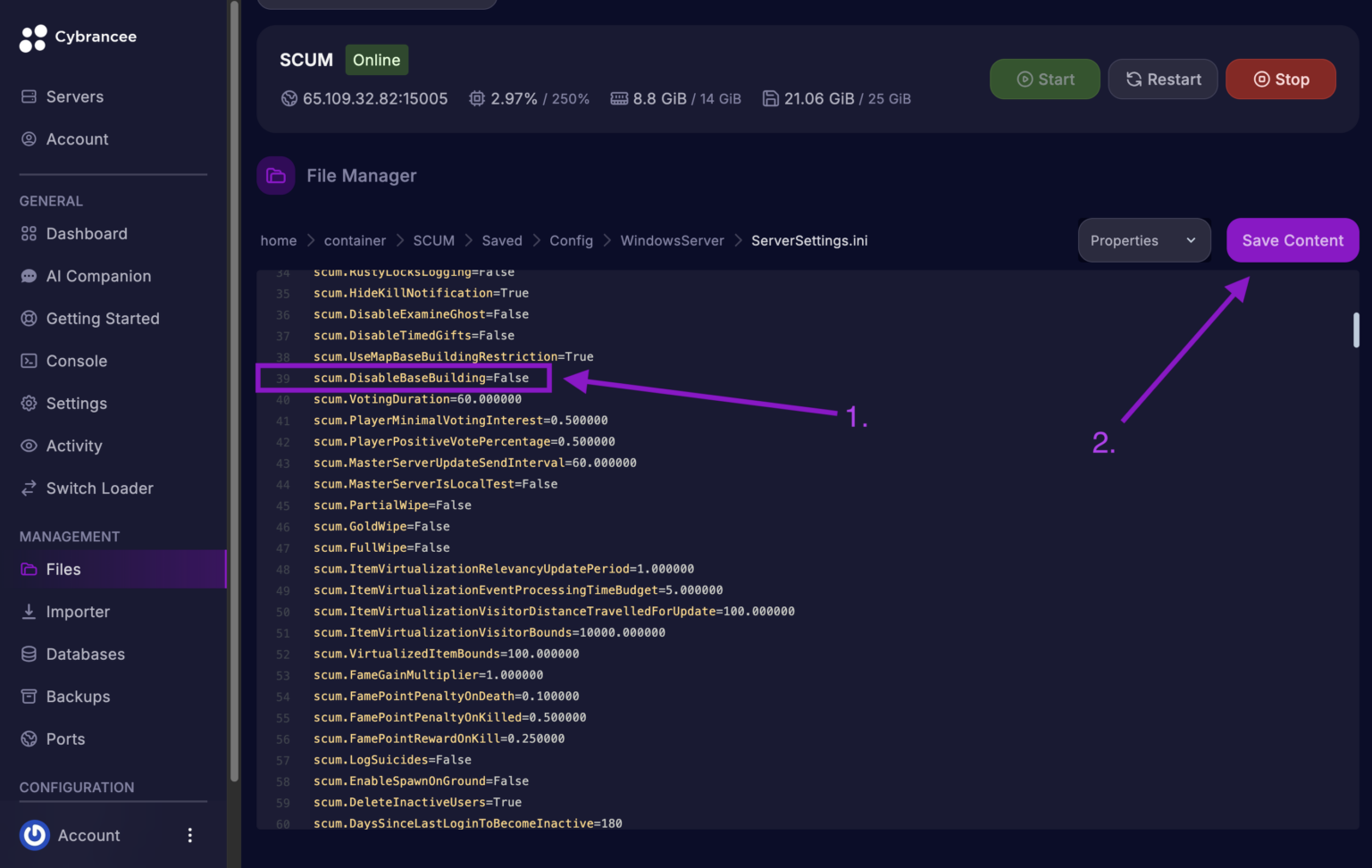
Task: Click the Ports globe icon
Action: [x=29, y=739]
